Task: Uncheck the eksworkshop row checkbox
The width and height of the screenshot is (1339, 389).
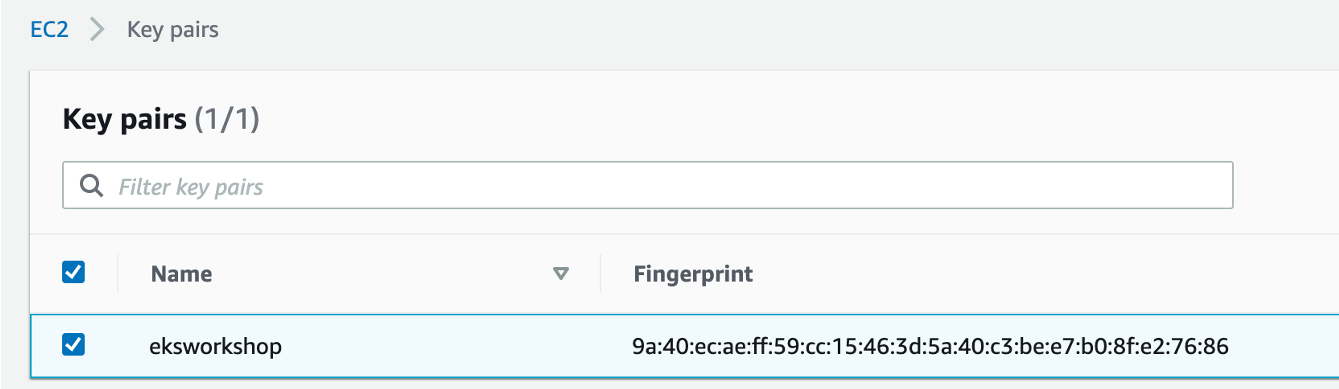Action: click(x=74, y=345)
